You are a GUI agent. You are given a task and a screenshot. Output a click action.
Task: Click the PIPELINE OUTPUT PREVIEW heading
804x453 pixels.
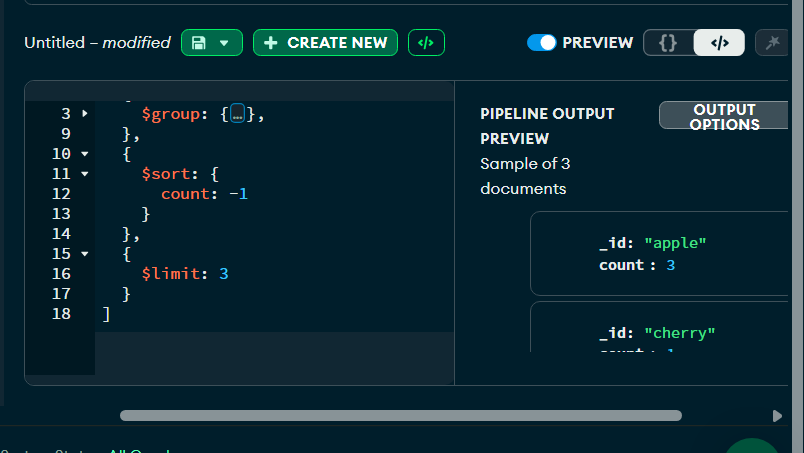click(x=547, y=126)
